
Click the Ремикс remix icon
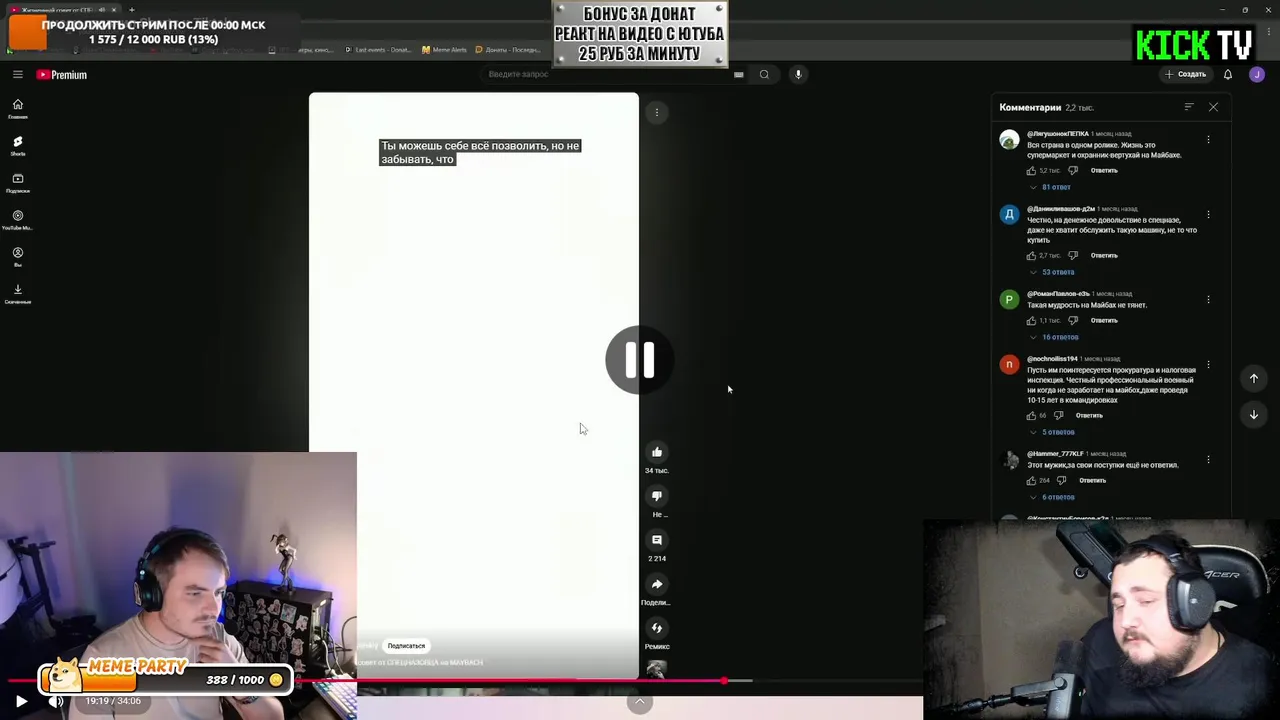pyautogui.click(x=657, y=628)
